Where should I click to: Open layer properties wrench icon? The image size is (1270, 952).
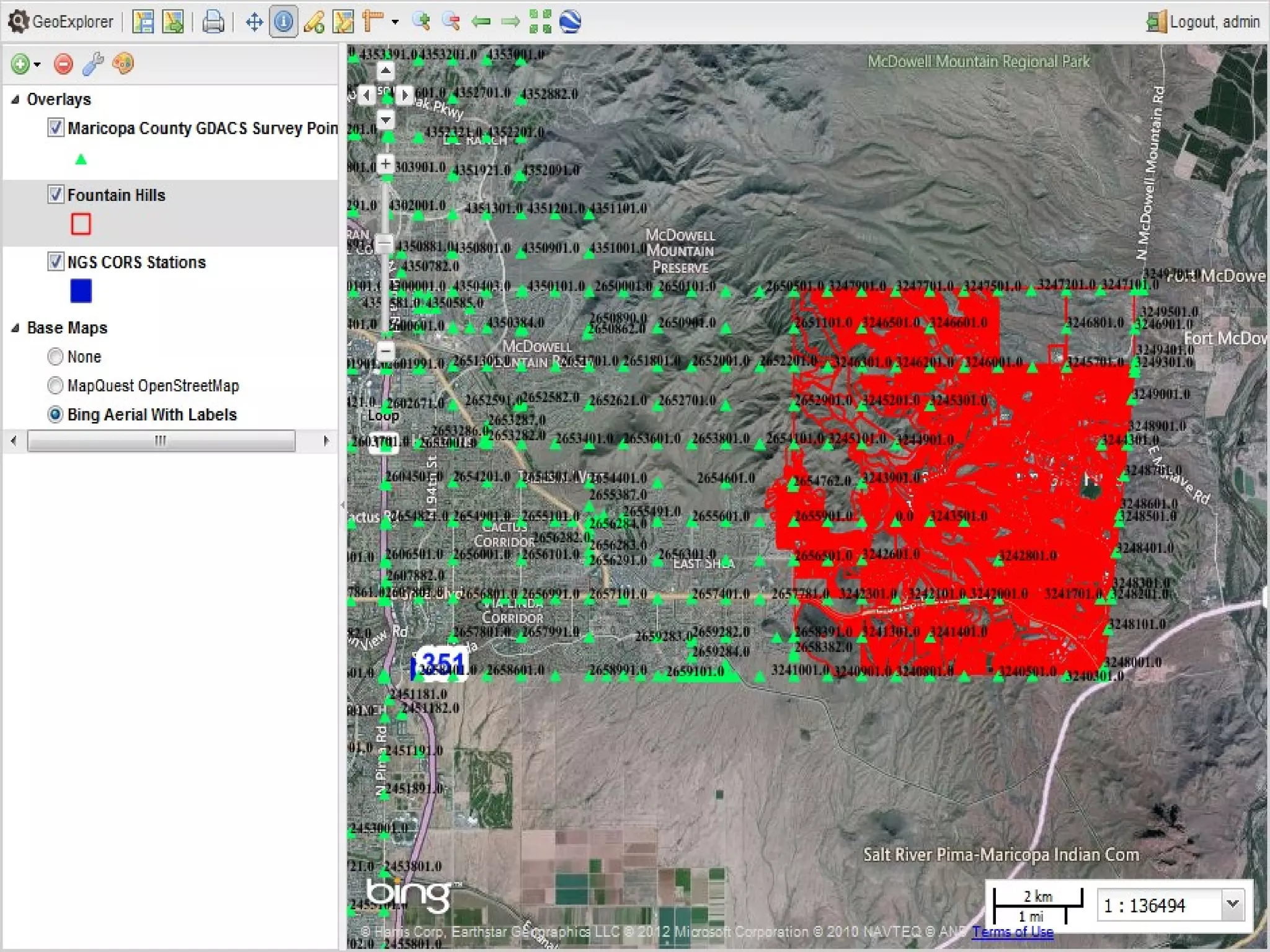click(x=93, y=64)
